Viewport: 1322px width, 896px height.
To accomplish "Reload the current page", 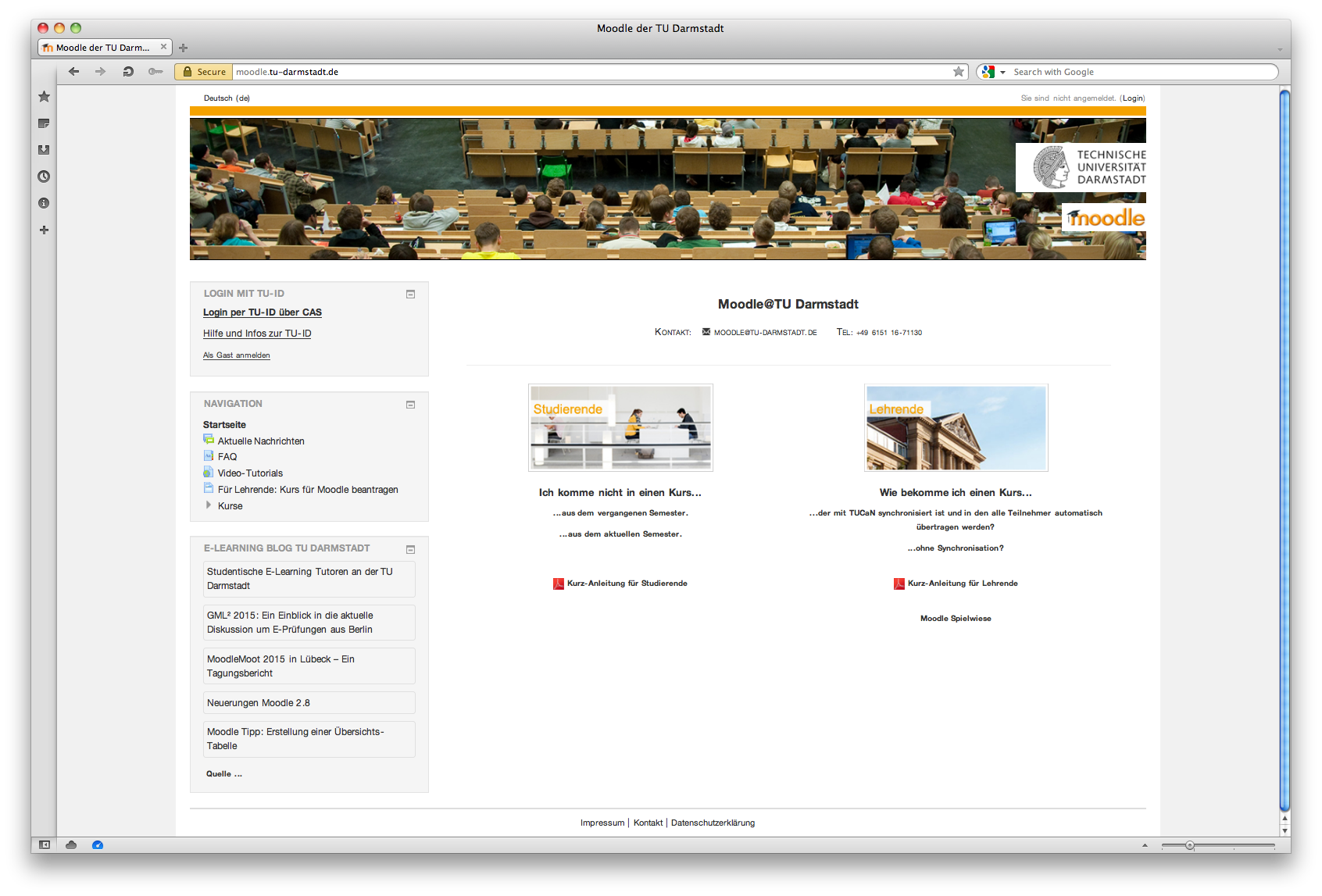I will 128,71.
